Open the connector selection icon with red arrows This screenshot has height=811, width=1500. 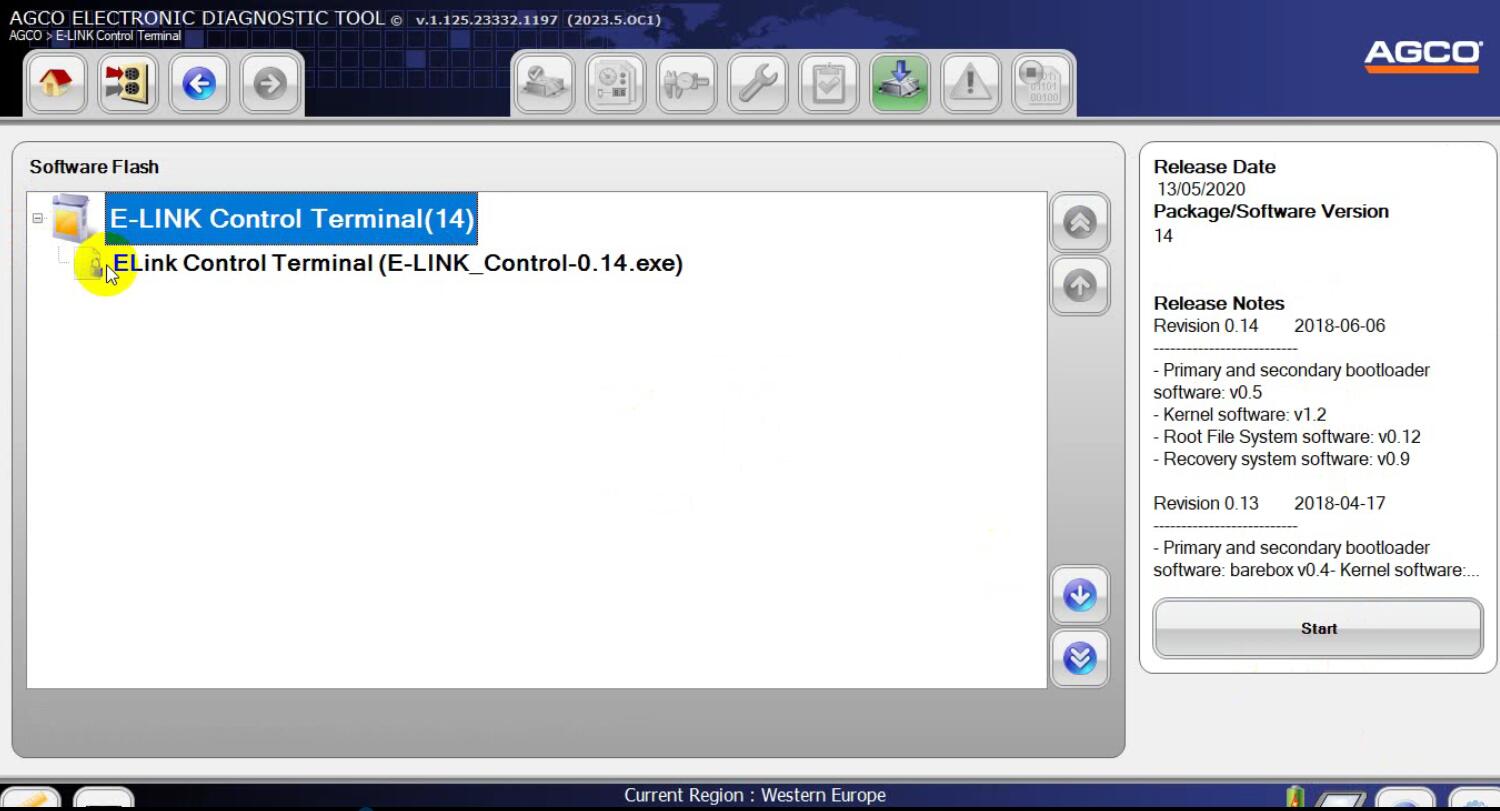click(x=127, y=83)
